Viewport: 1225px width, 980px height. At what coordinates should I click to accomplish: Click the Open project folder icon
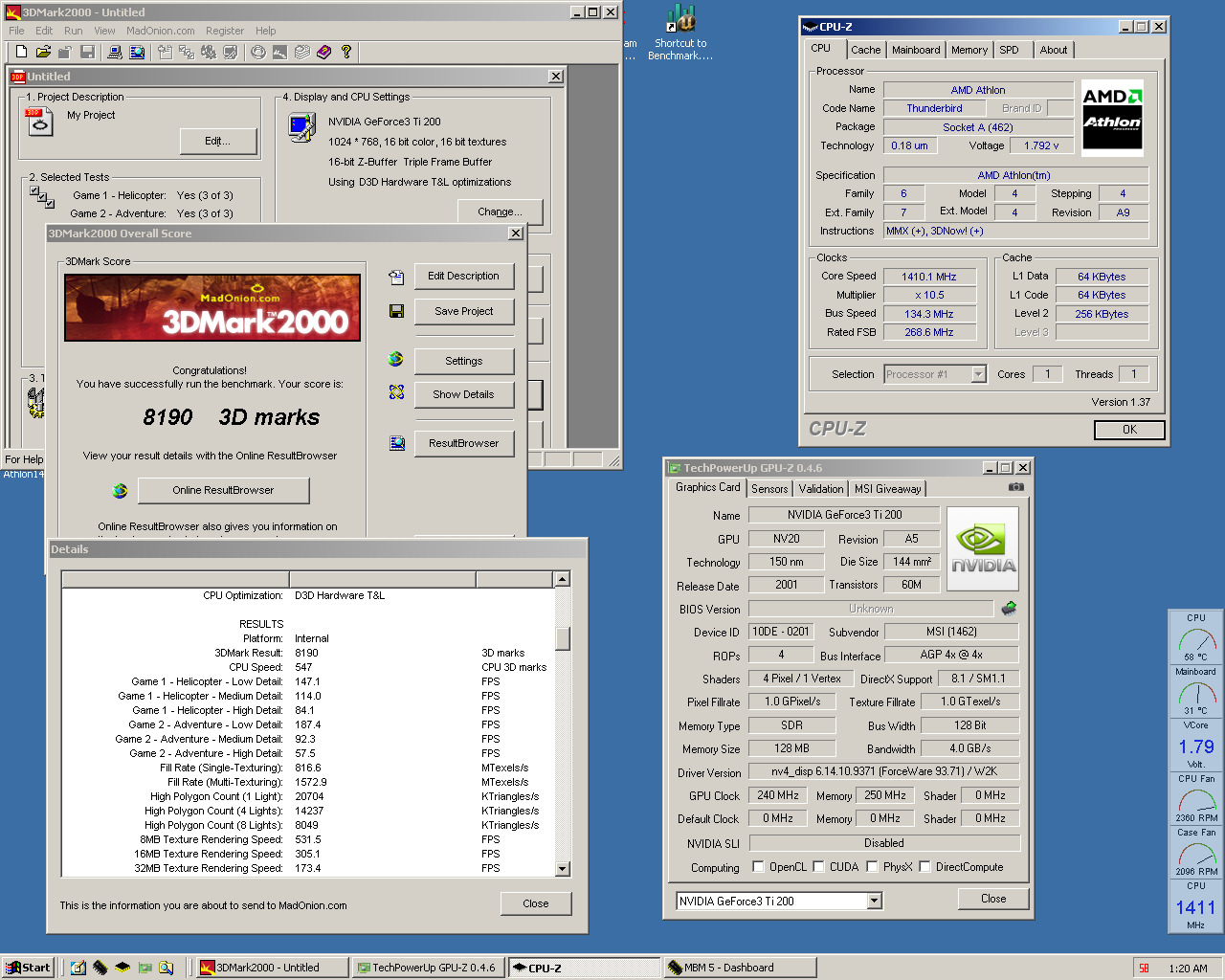coord(43,52)
